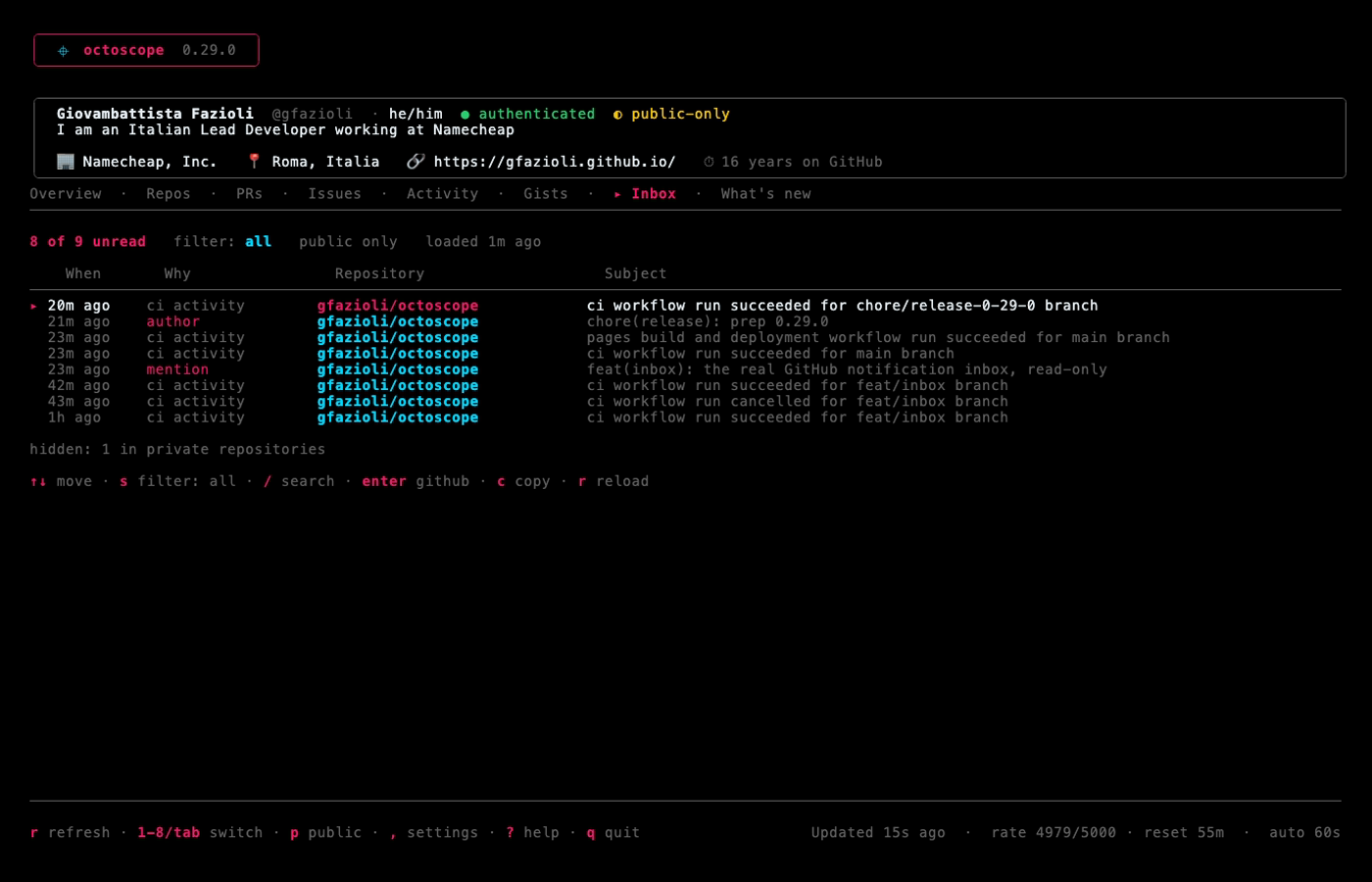This screenshot has width=1372, height=882.
Task: Click the reset 55m status
Action: click(x=1184, y=833)
